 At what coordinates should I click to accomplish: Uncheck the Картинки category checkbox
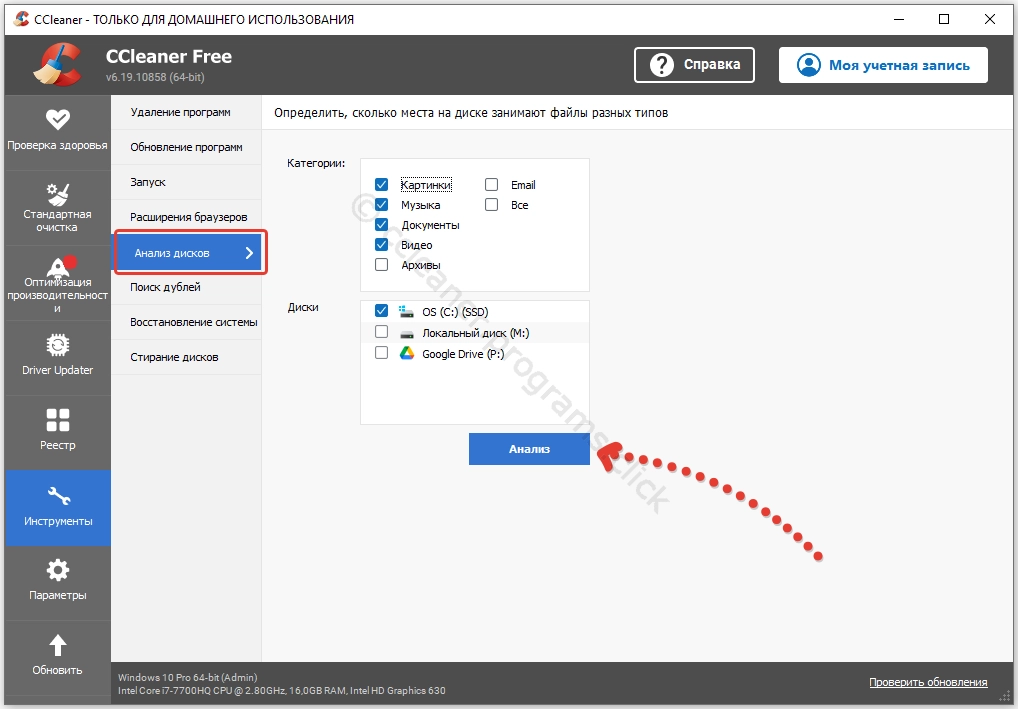(381, 185)
